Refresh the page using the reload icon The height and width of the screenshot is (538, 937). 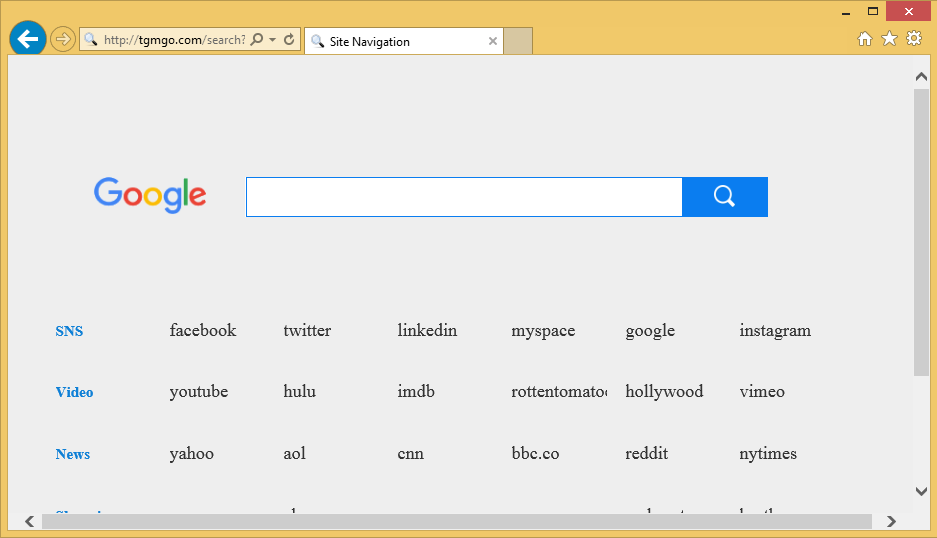click(x=289, y=40)
